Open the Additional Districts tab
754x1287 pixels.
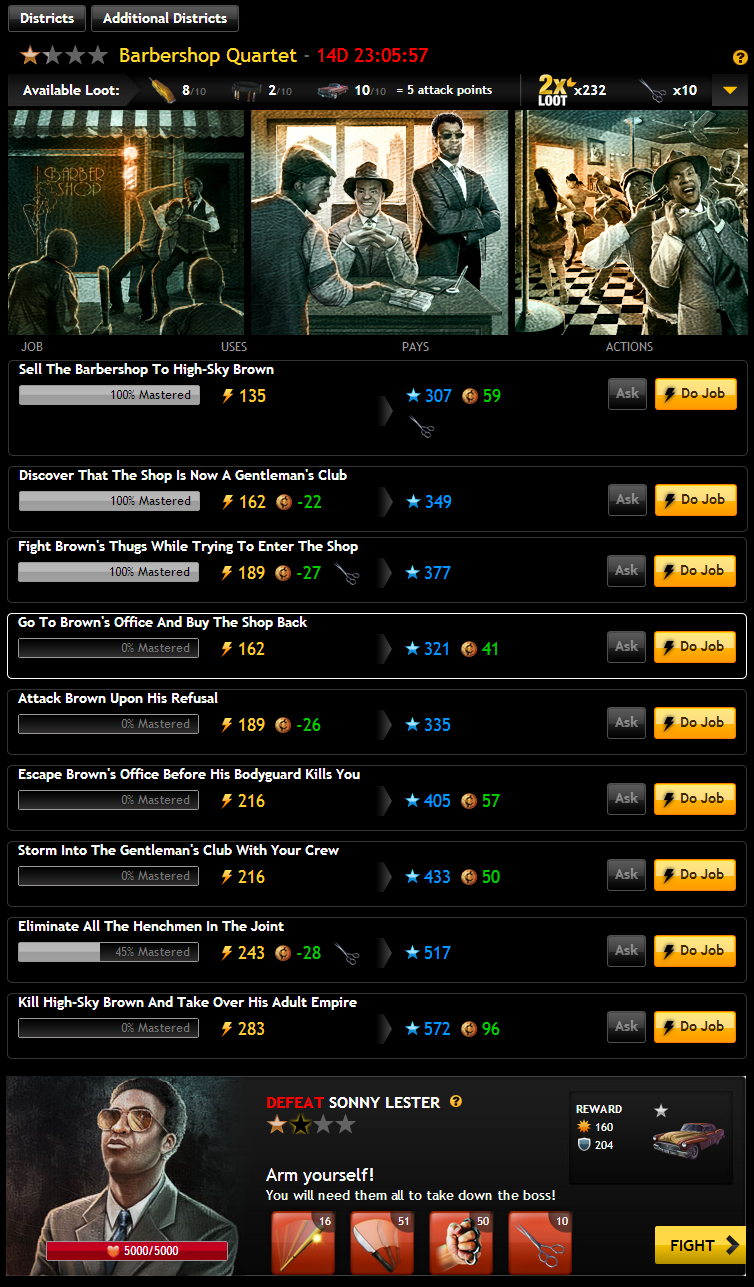[x=165, y=18]
